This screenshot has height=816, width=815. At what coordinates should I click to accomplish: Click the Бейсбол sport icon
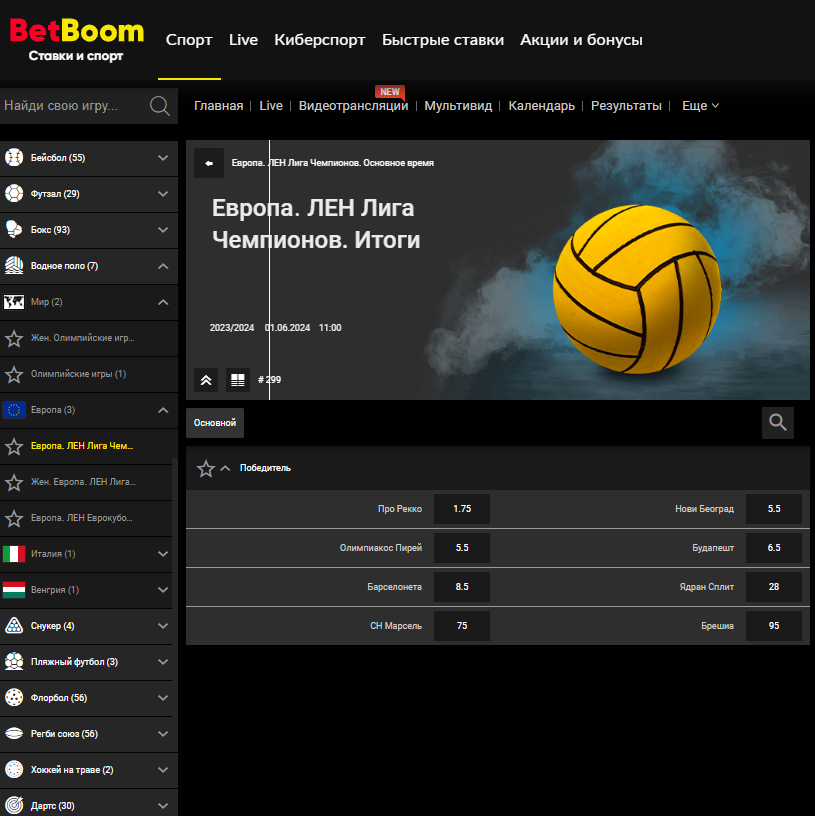(x=14, y=157)
